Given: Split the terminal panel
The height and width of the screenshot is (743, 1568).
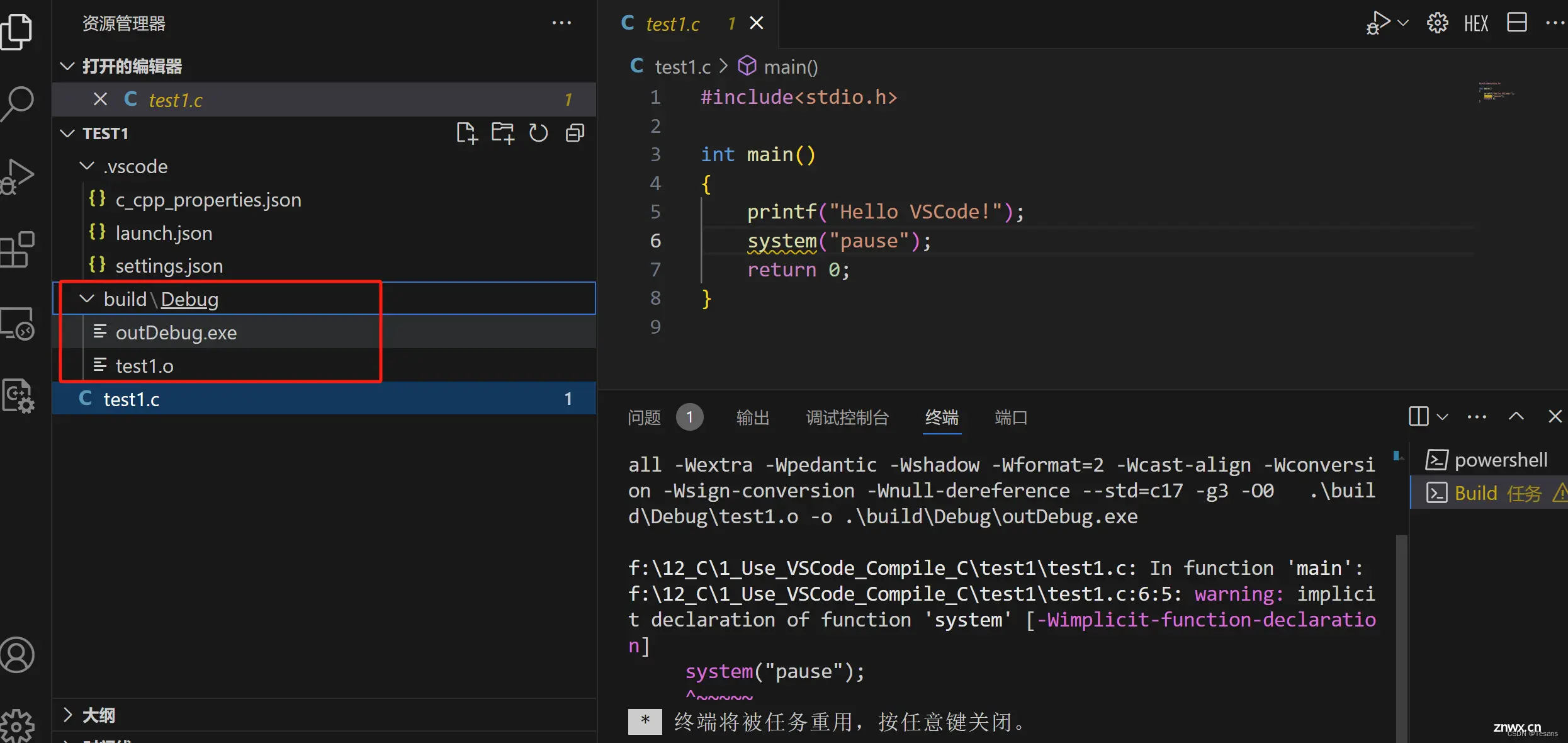Looking at the screenshot, I should click(1418, 416).
